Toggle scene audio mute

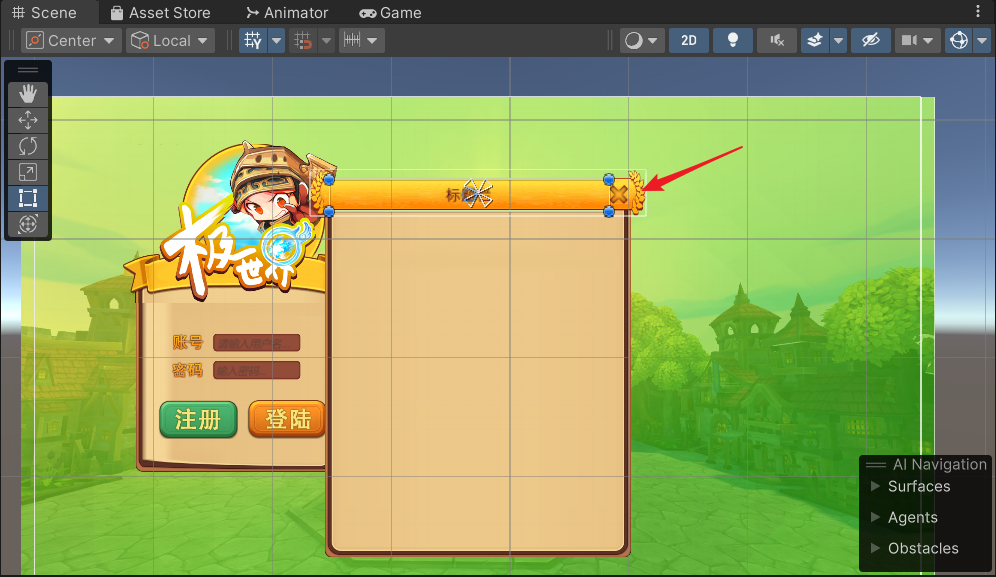point(777,41)
